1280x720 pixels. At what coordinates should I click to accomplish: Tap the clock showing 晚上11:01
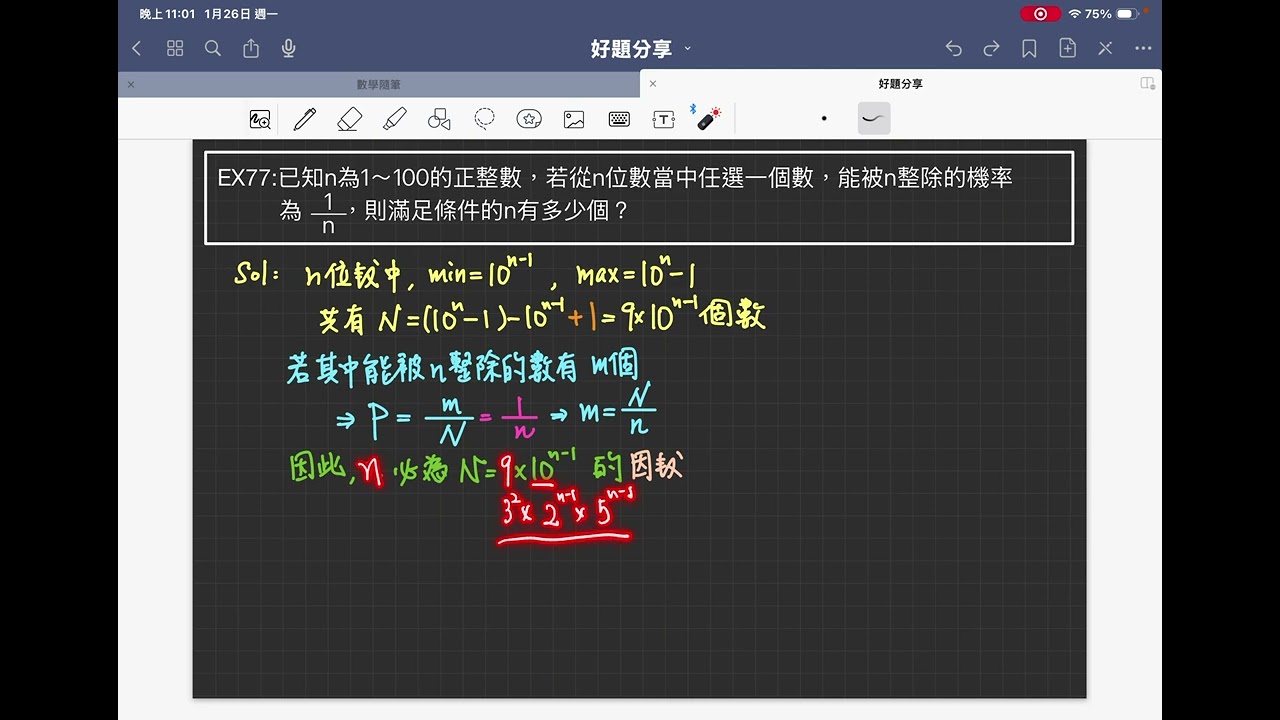click(x=167, y=14)
